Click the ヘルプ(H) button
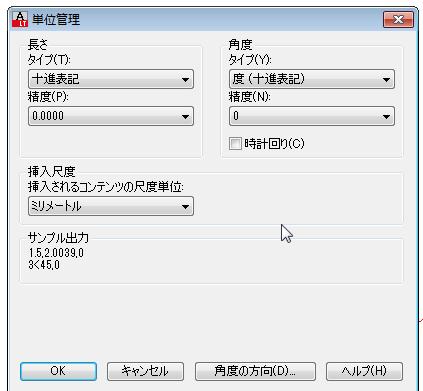Image resolution: width=423 pixels, height=391 pixels. pyautogui.click(x=364, y=371)
